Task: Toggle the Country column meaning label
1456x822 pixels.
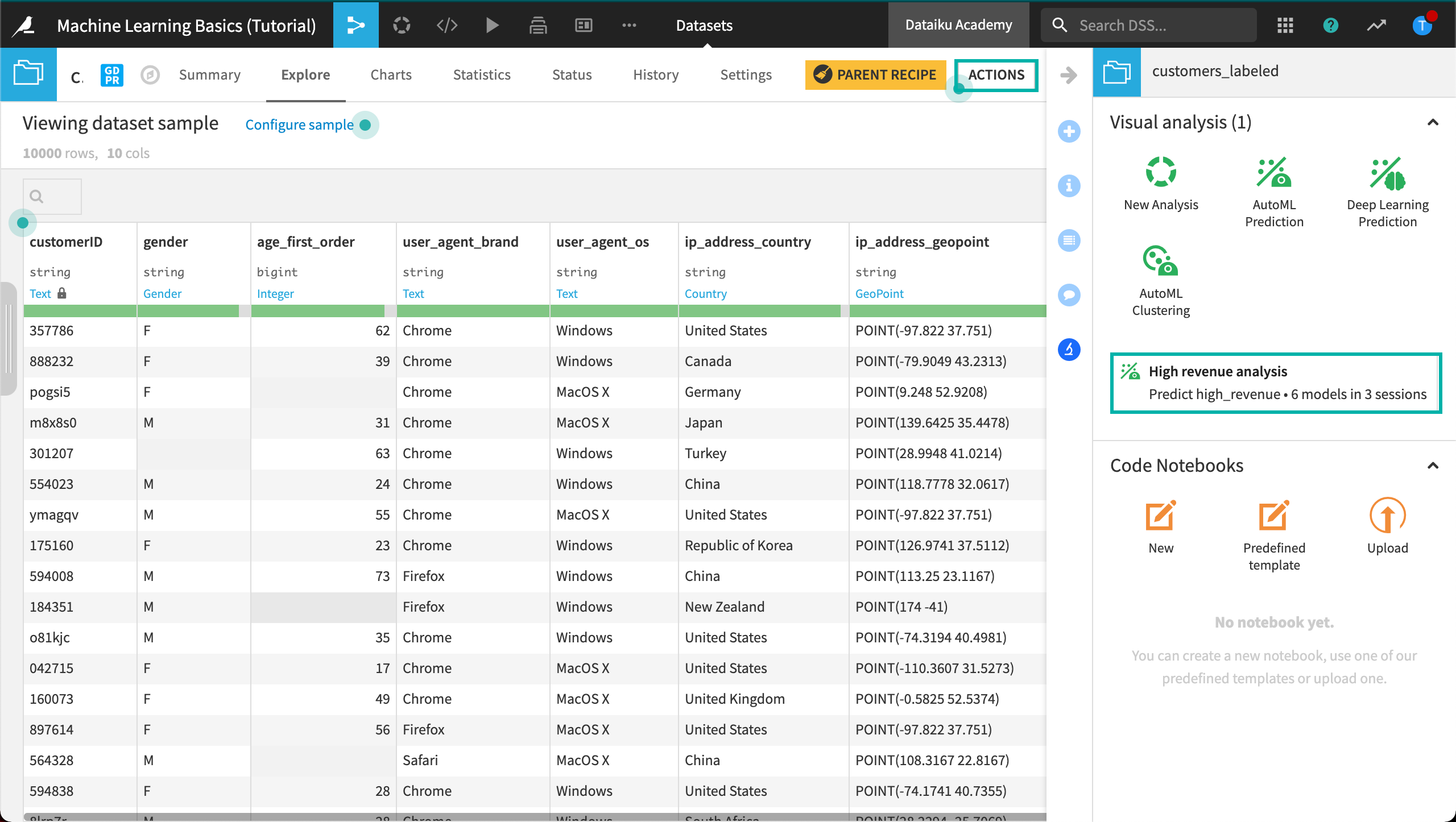Action: [x=706, y=293]
